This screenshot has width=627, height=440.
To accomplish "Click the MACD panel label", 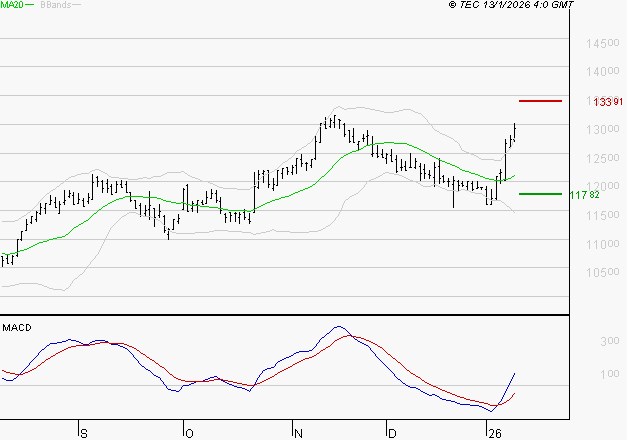I will (17, 327).
